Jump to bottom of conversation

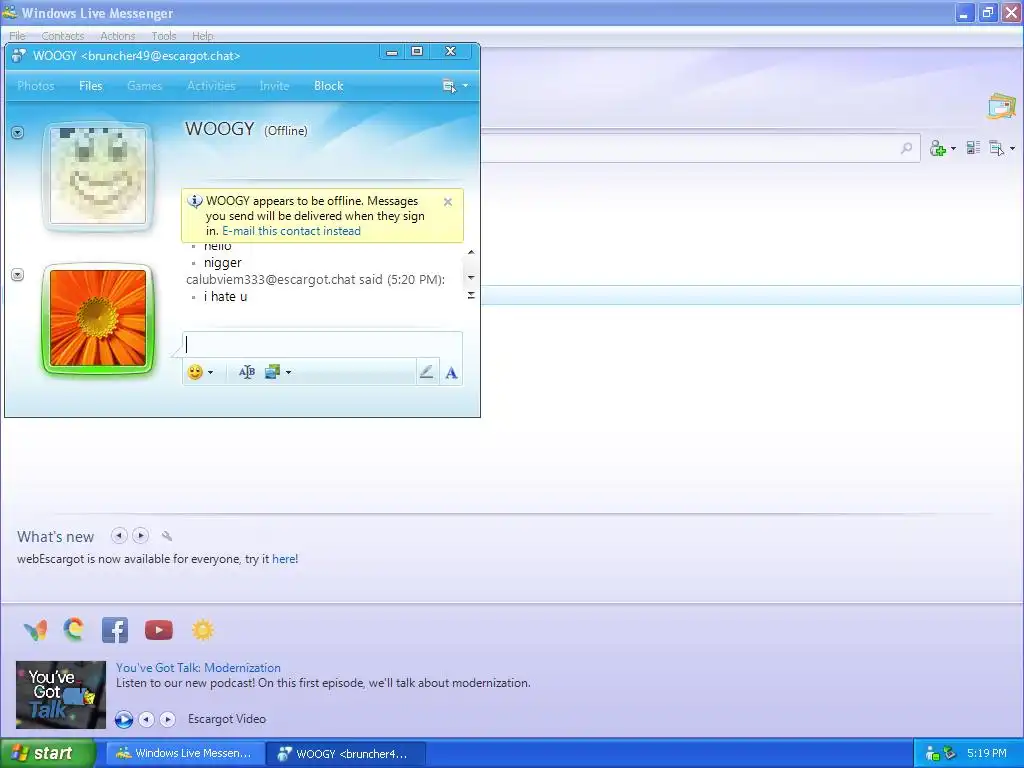[x=471, y=295]
